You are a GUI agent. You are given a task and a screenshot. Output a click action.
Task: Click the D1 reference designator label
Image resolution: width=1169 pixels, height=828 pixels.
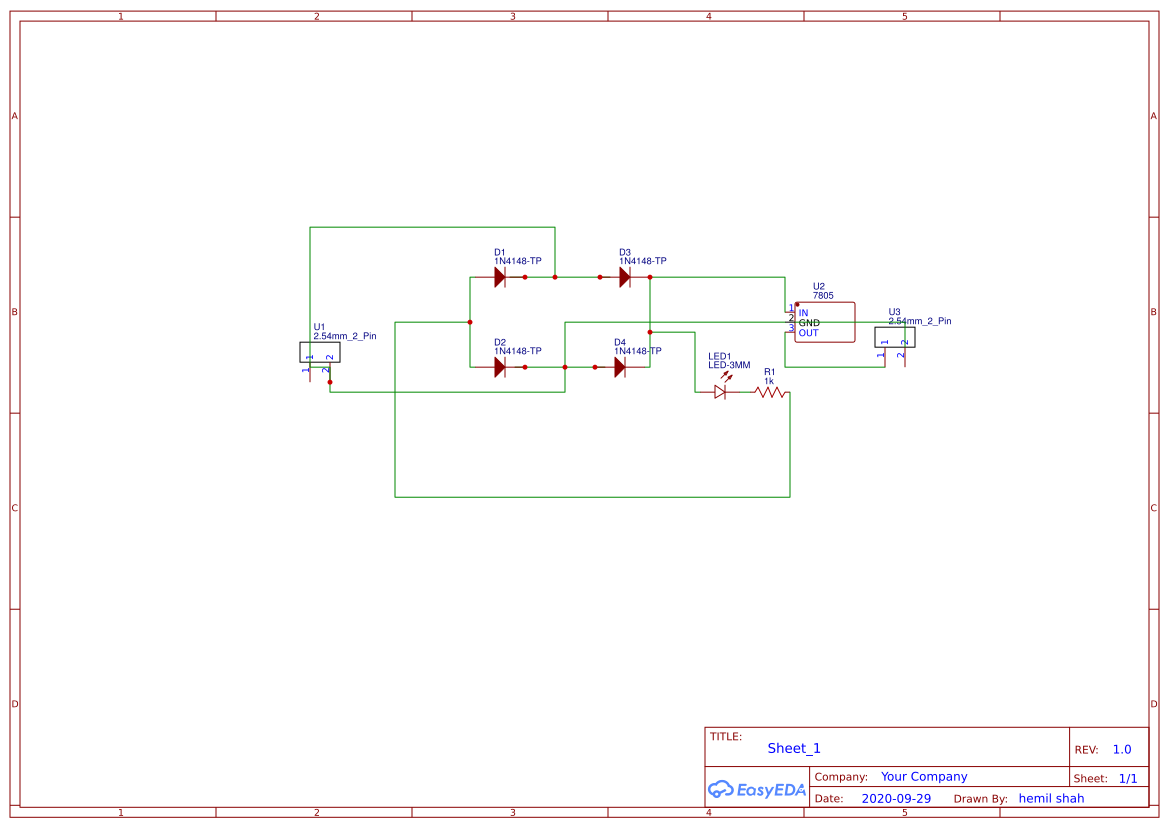pos(499,254)
